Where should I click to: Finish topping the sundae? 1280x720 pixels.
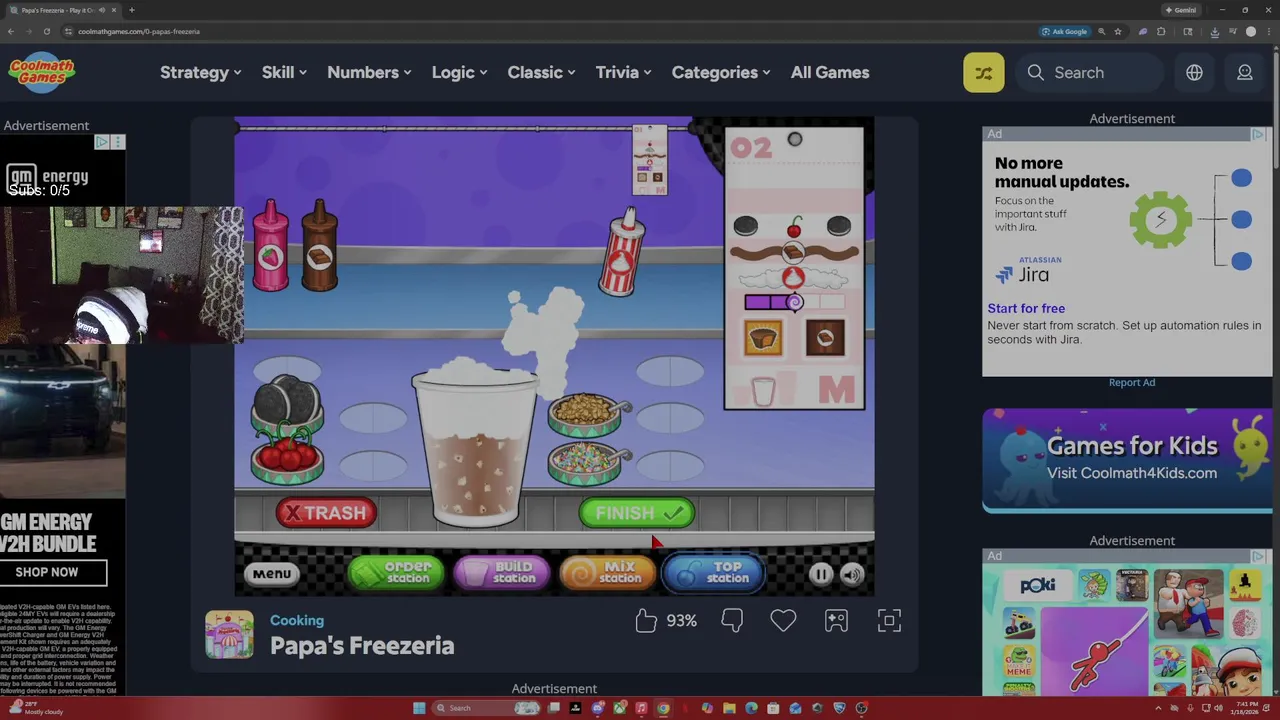(637, 513)
